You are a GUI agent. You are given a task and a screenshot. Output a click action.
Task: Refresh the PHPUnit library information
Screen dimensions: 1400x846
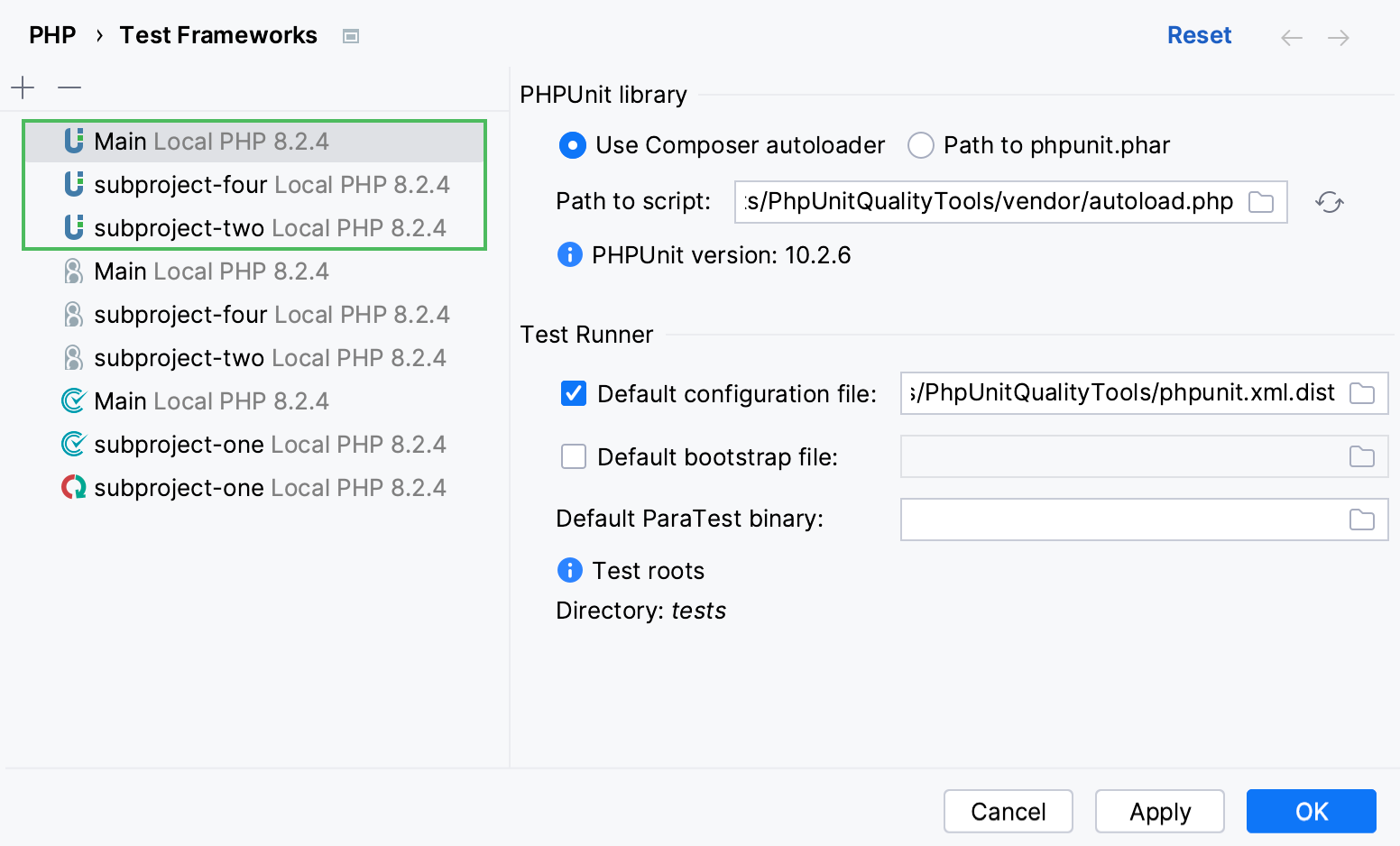click(1328, 202)
